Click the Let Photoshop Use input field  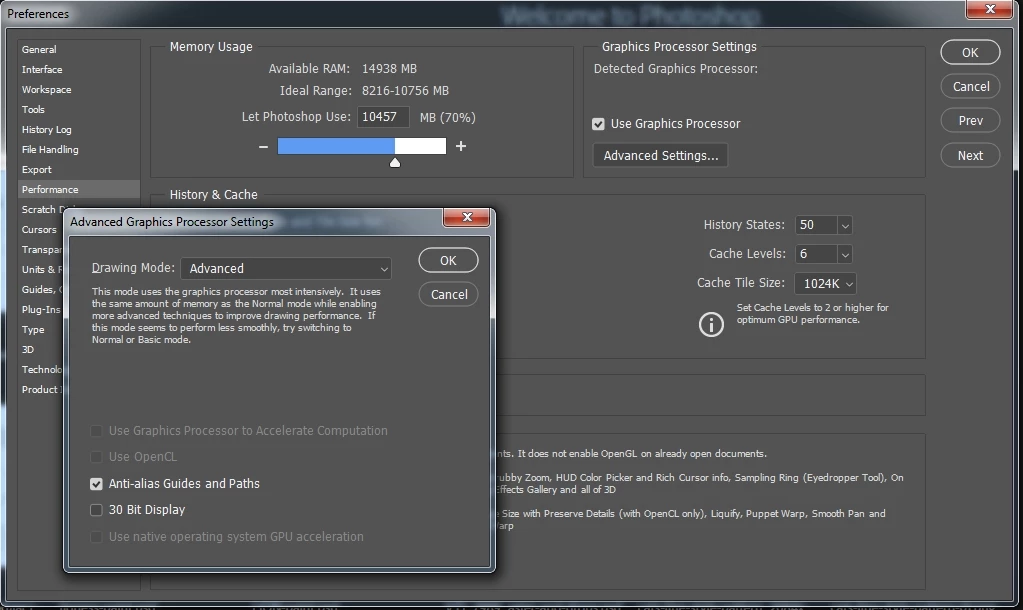click(x=383, y=117)
